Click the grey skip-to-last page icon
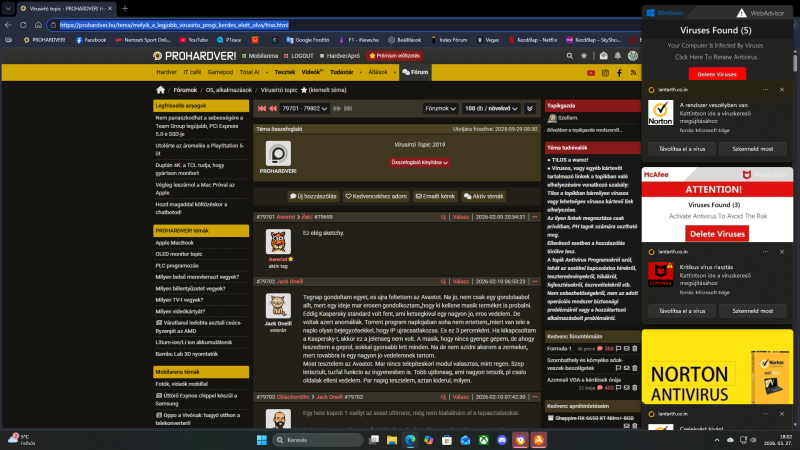Viewport: 800px width, 450px height. [348, 108]
